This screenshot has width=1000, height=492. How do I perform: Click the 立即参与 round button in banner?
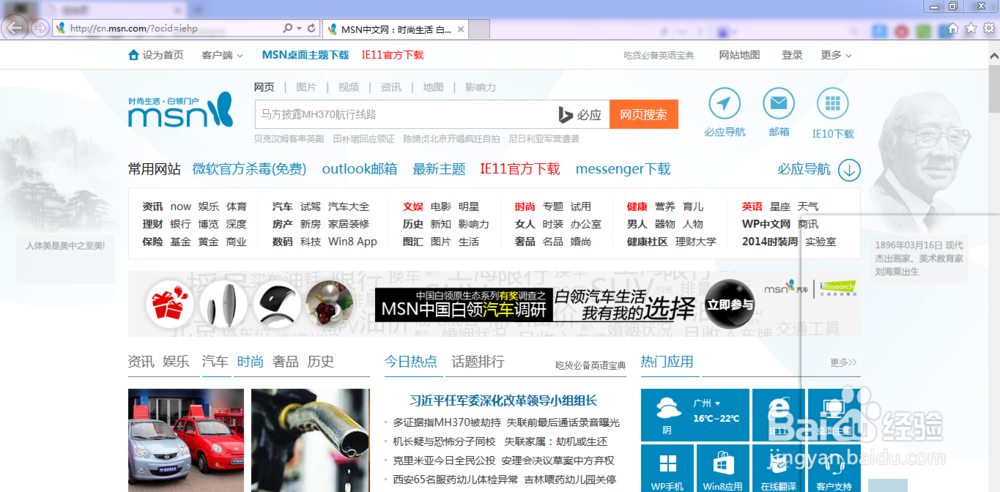[730, 304]
